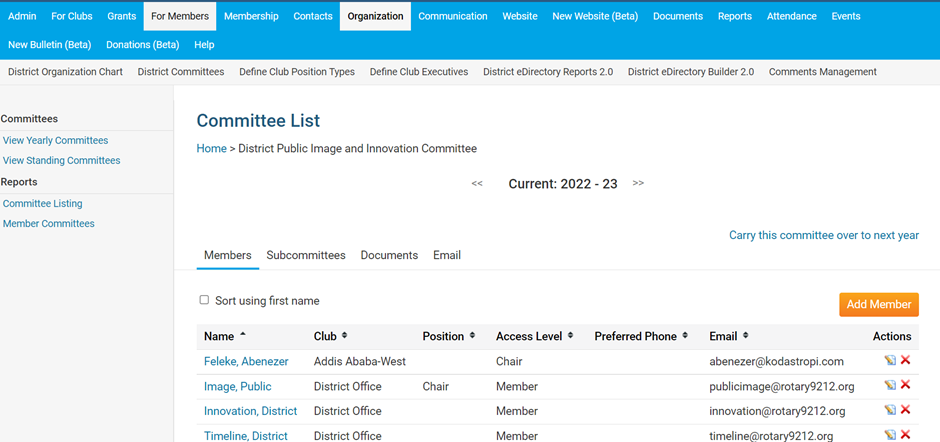Open the Reports menu in top navigation
This screenshot has height=442, width=940.
point(734,16)
